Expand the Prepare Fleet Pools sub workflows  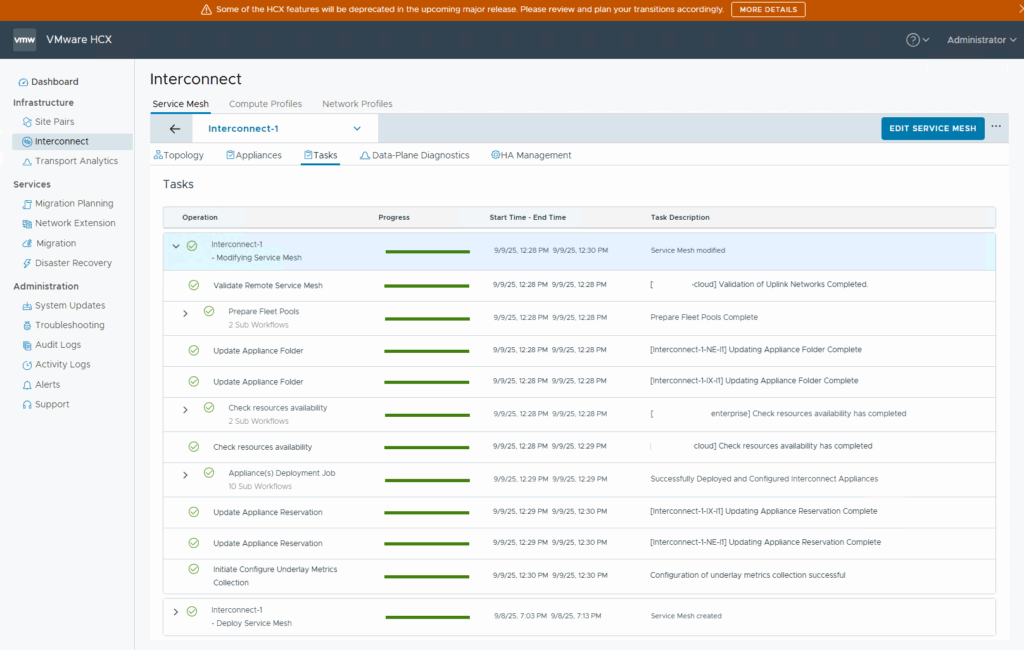(x=185, y=313)
